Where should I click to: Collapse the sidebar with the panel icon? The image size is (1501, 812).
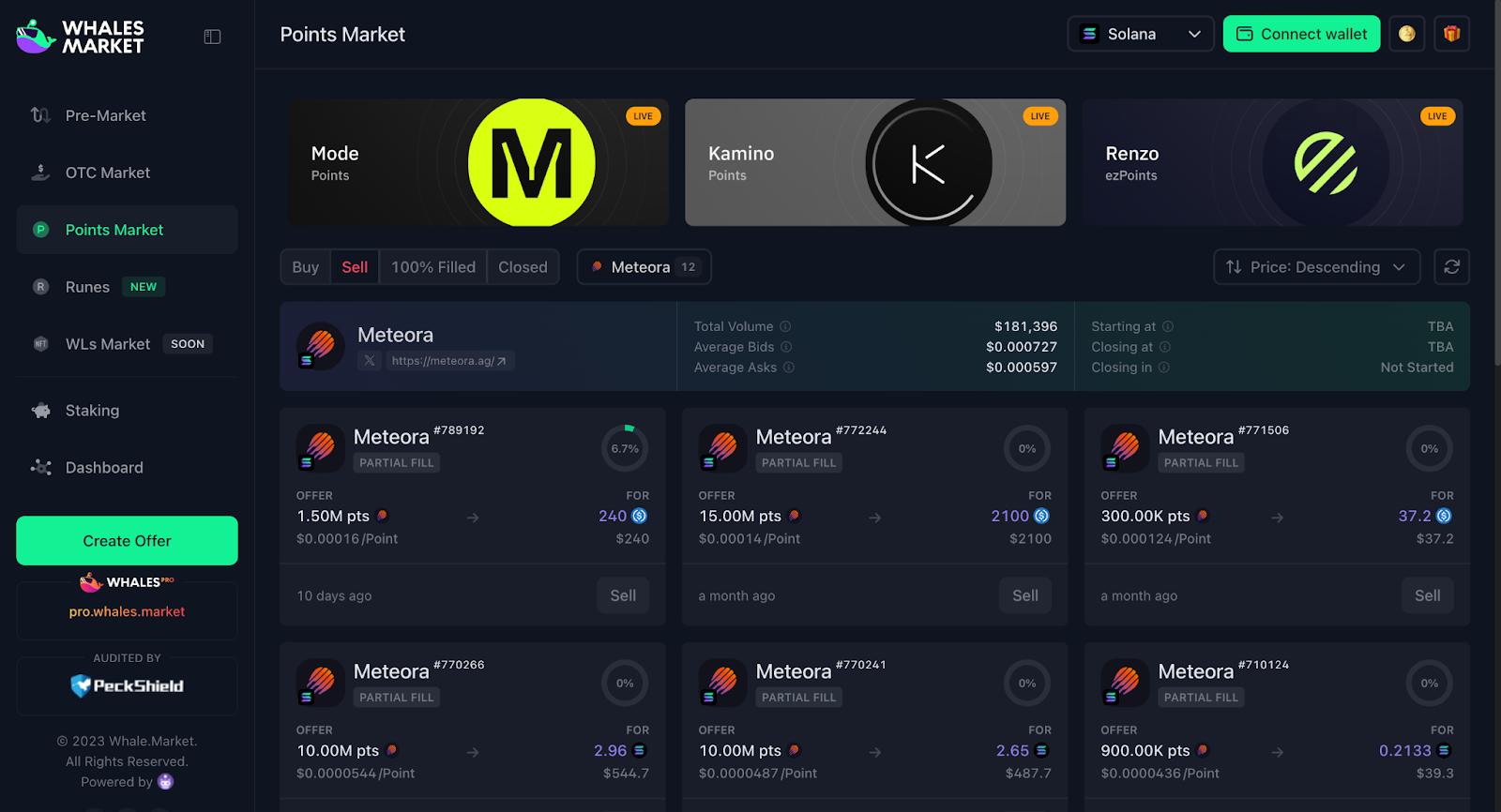coord(213,37)
